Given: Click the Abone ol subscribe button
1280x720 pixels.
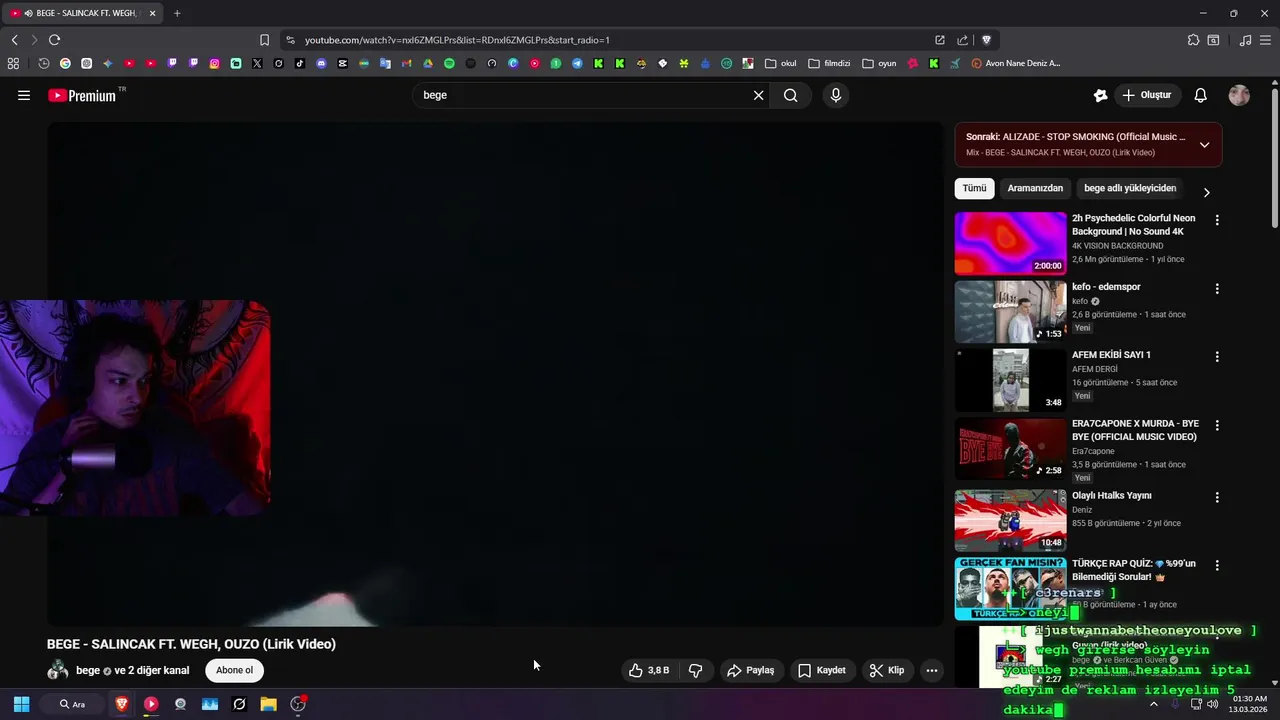Looking at the screenshot, I should click(x=235, y=670).
